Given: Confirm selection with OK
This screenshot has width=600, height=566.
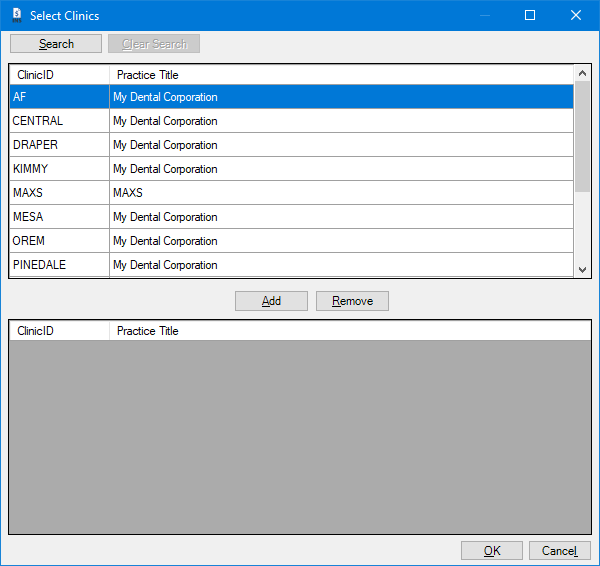Looking at the screenshot, I should pos(492,550).
